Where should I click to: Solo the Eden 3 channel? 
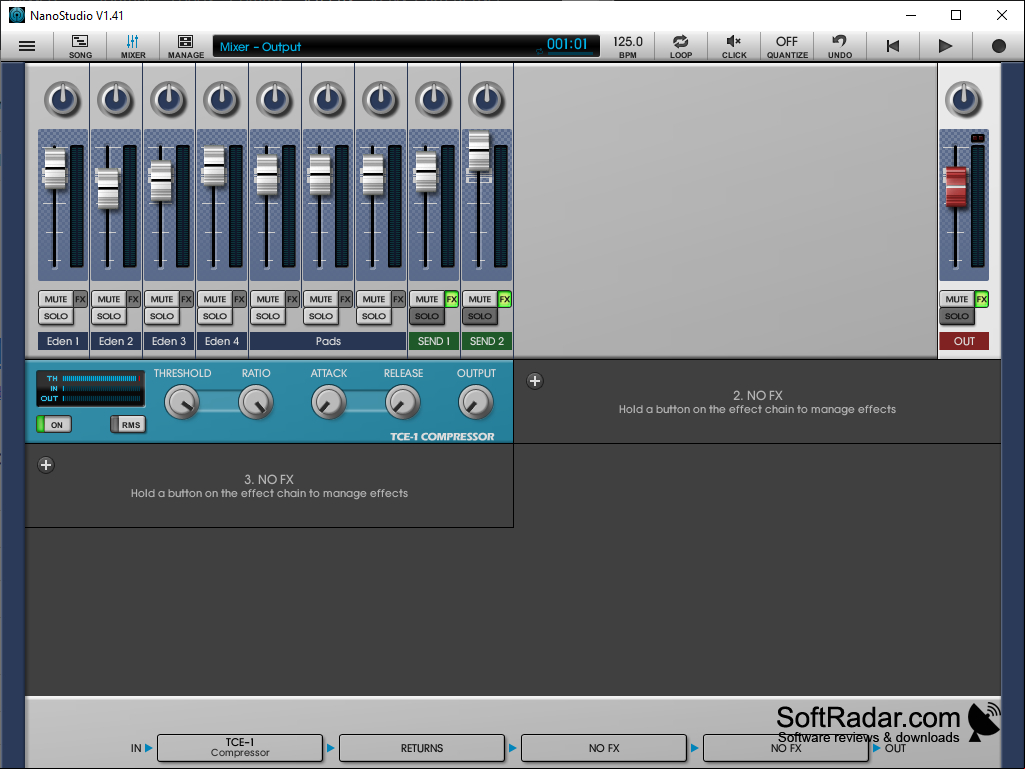coord(161,316)
